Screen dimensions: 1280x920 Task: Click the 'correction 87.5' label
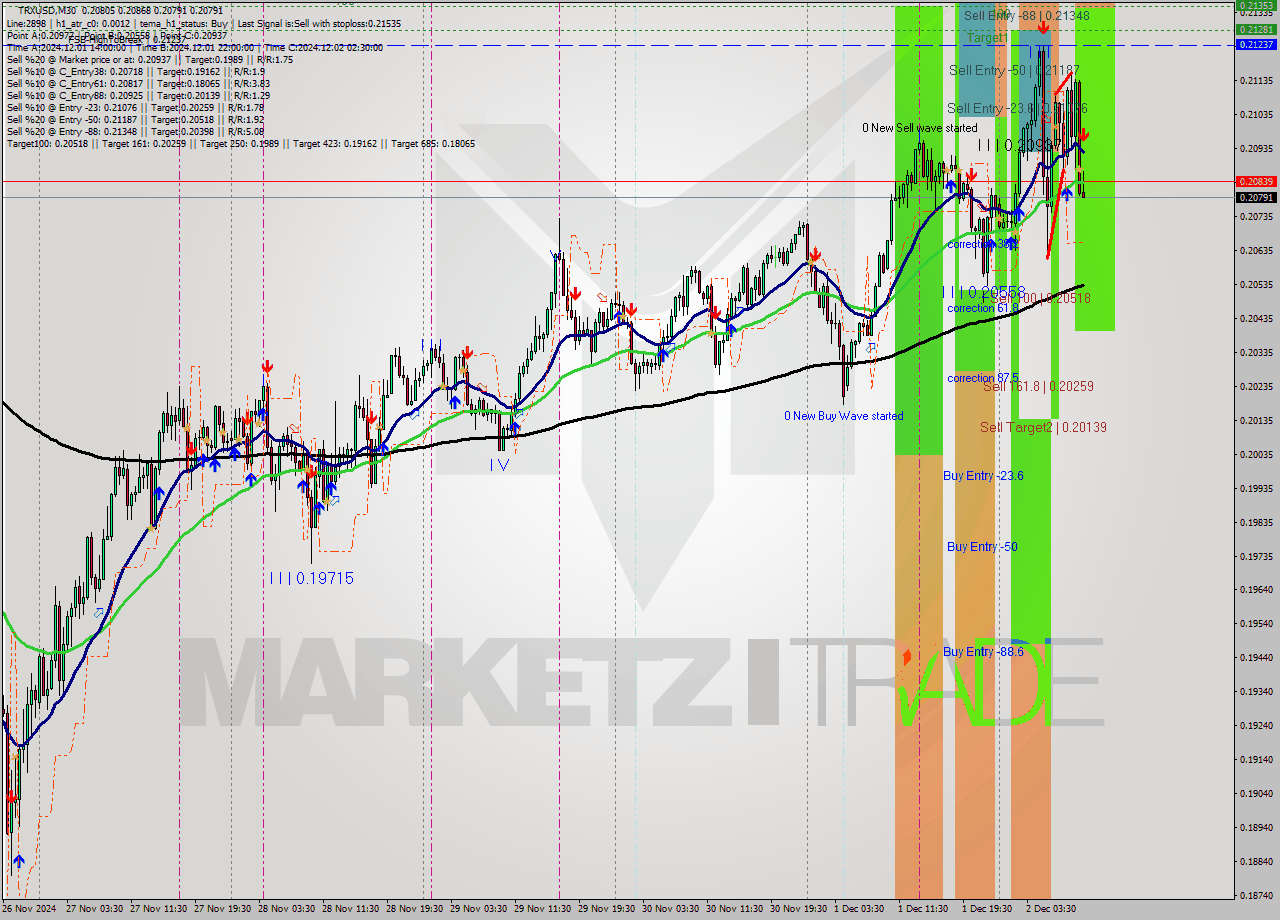tap(984, 378)
